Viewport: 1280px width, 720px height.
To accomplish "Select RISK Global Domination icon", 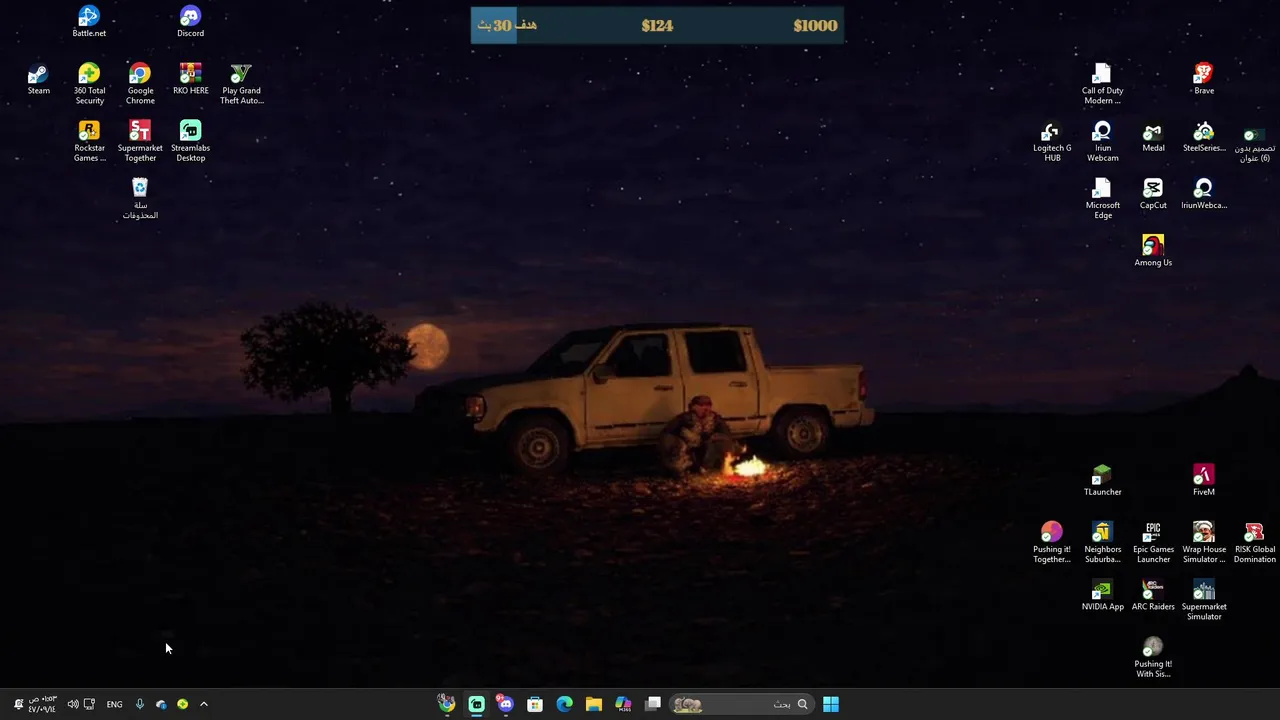I will coord(1254,542).
